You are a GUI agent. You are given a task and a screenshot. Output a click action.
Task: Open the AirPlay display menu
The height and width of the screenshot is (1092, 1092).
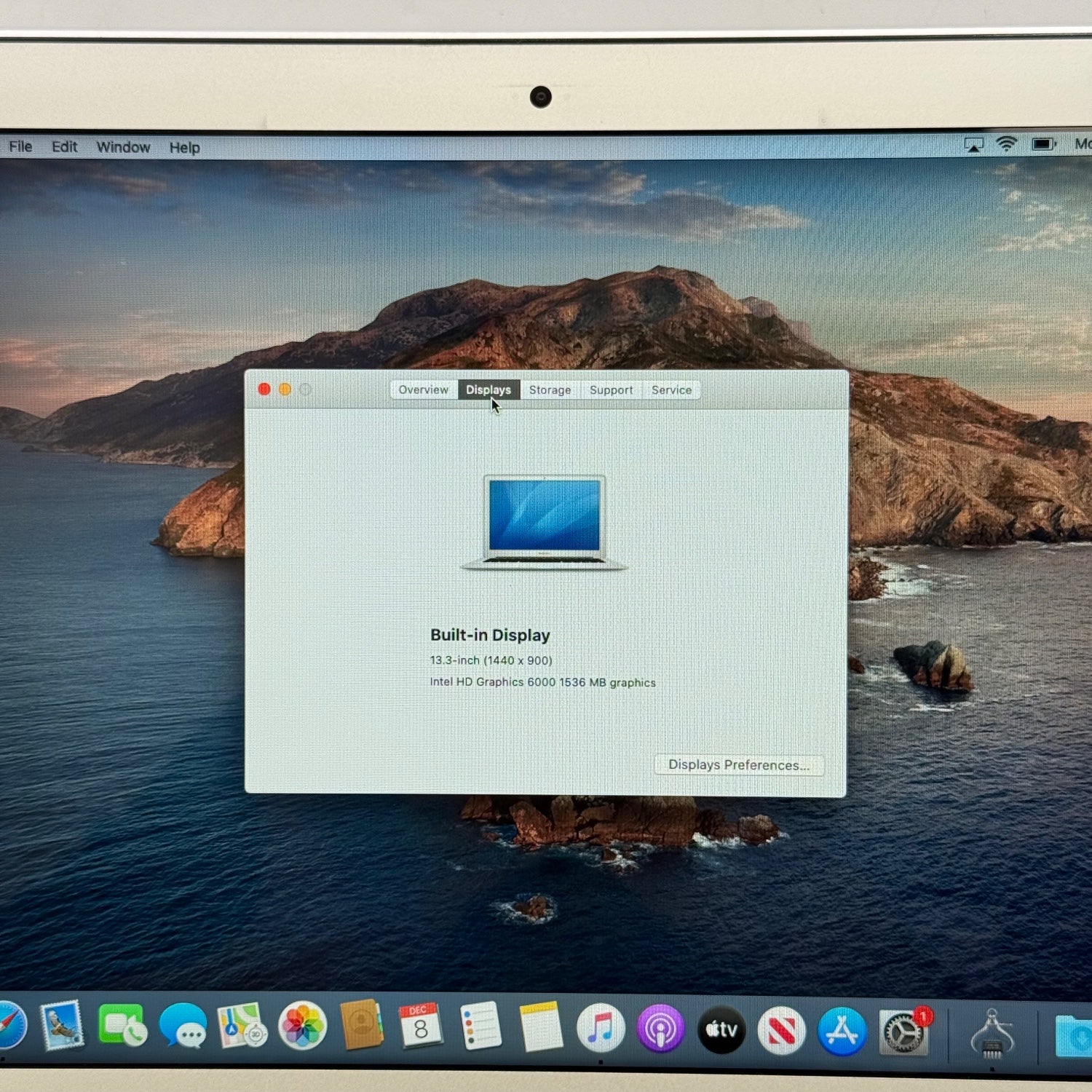tap(973, 145)
